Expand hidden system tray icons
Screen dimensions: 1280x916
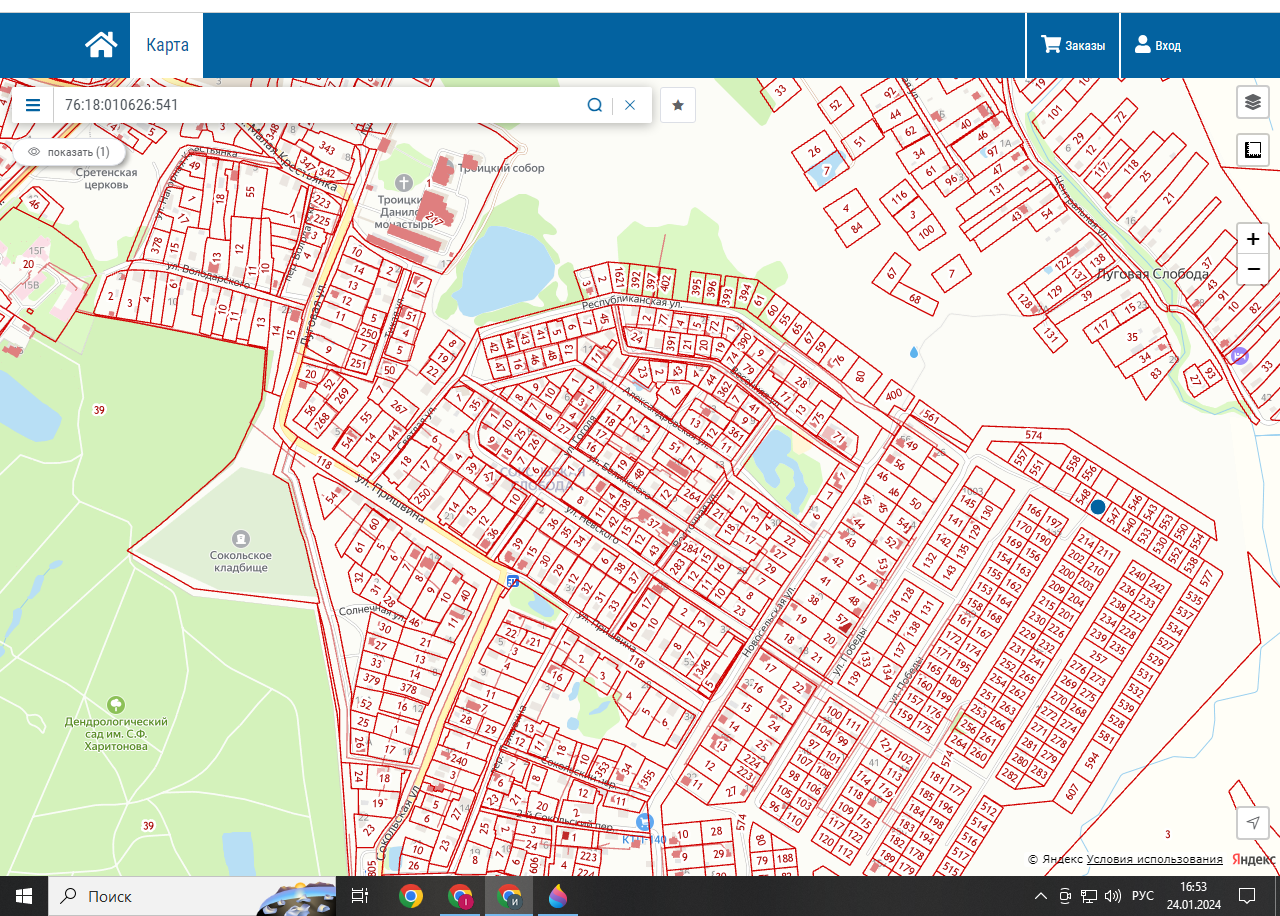[1041, 896]
